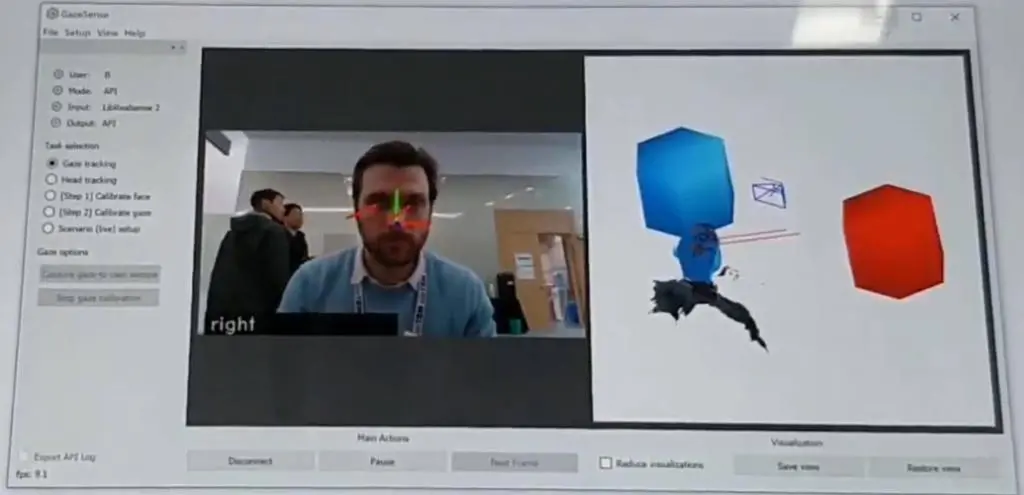
Task: Click the Mode settings icon
Action: tap(57, 91)
